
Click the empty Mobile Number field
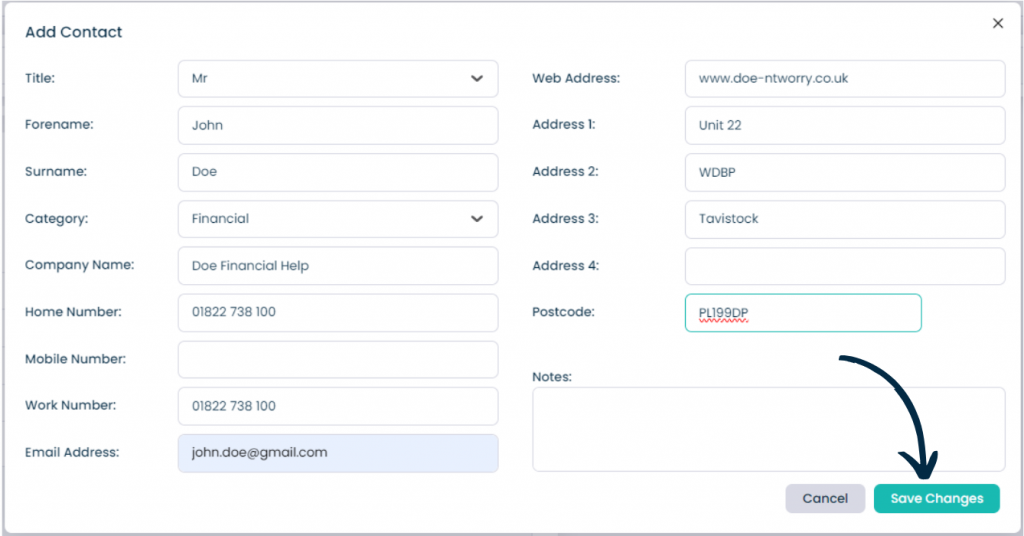click(338, 359)
